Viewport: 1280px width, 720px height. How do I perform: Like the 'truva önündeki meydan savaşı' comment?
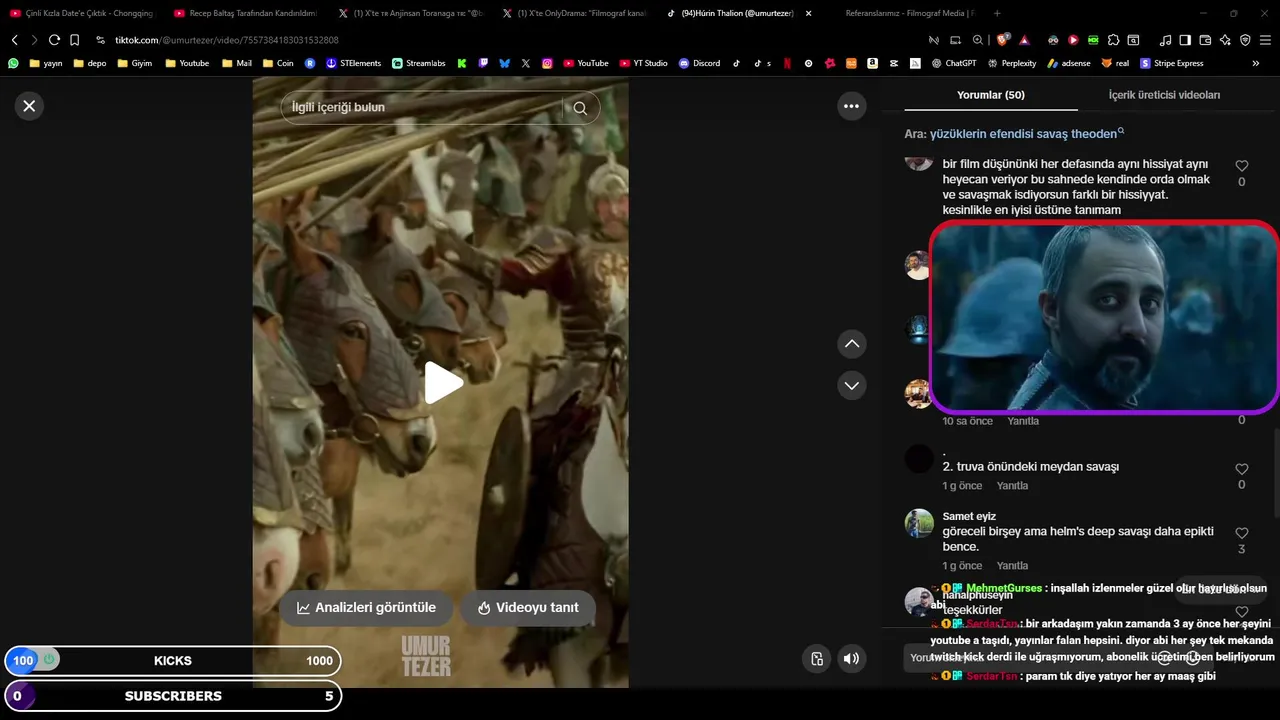click(x=1241, y=469)
